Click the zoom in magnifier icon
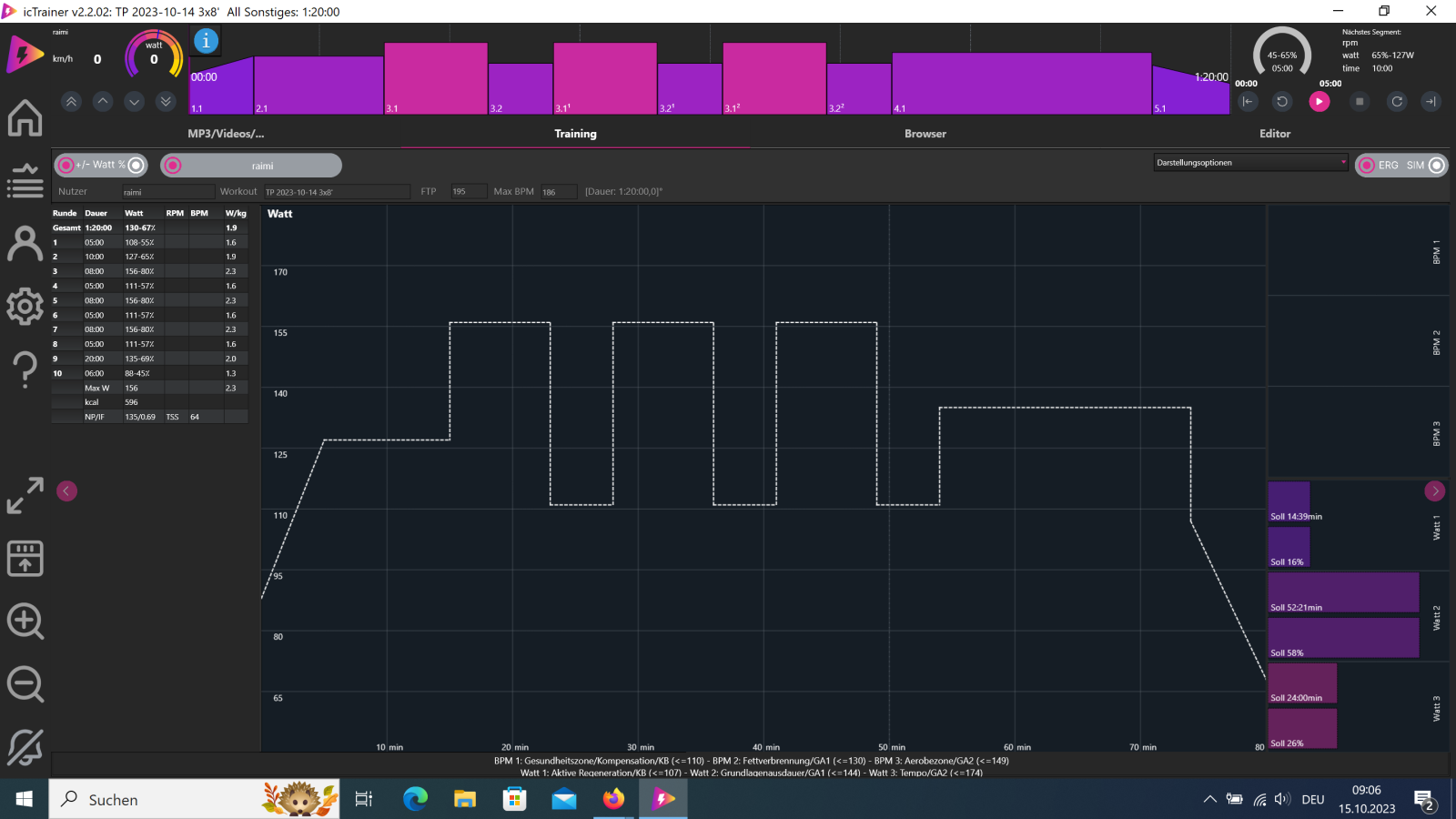1456x819 pixels. point(25,622)
